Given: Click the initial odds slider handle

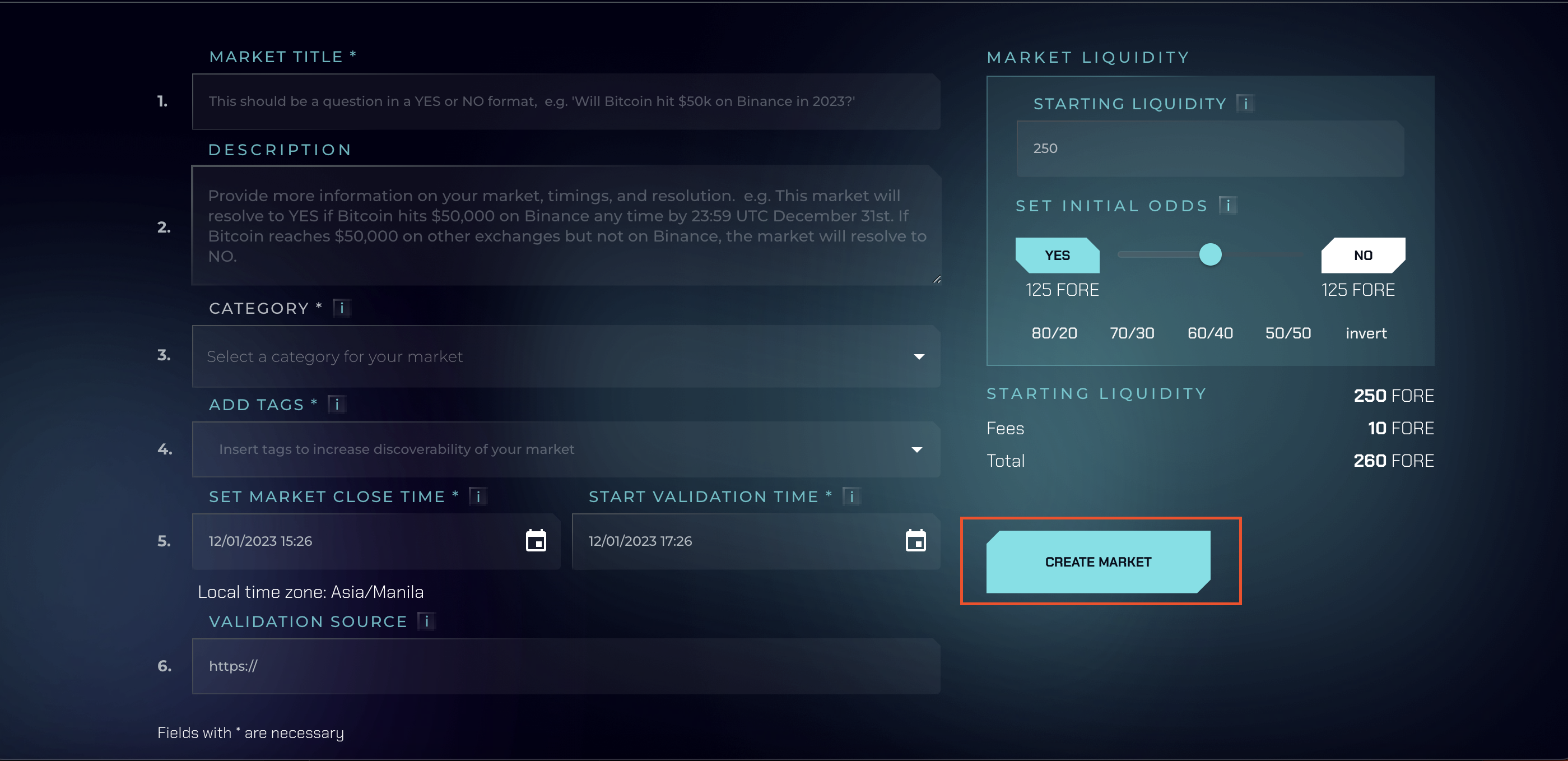Looking at the screenshot, I should click(1209, 254).
